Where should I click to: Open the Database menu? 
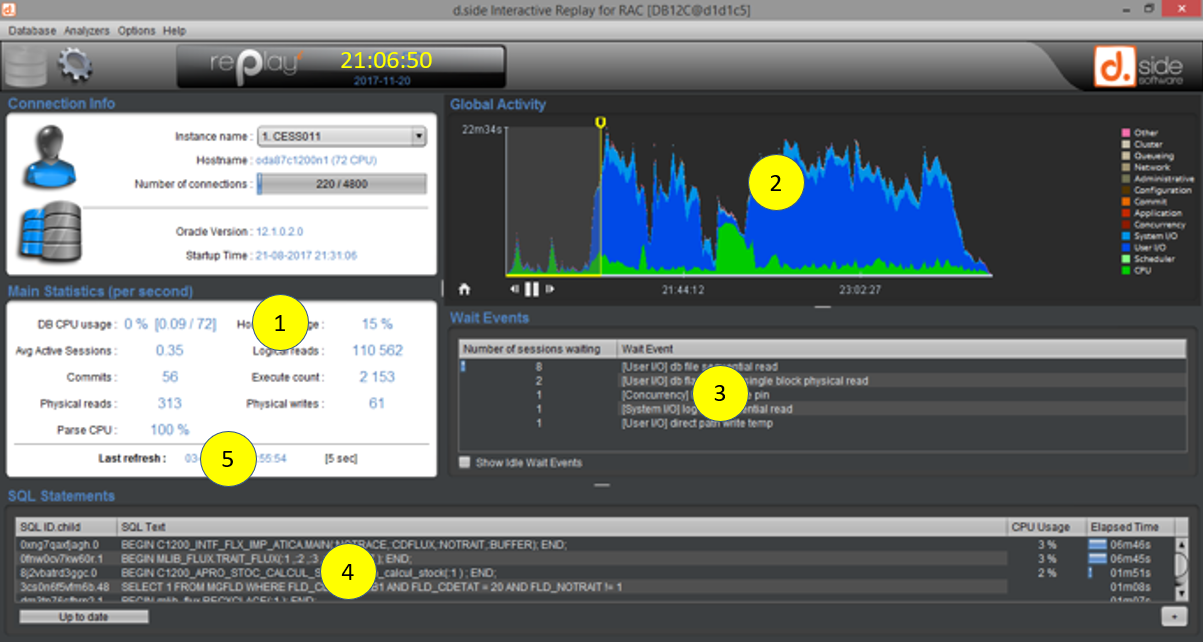(33, 31)
